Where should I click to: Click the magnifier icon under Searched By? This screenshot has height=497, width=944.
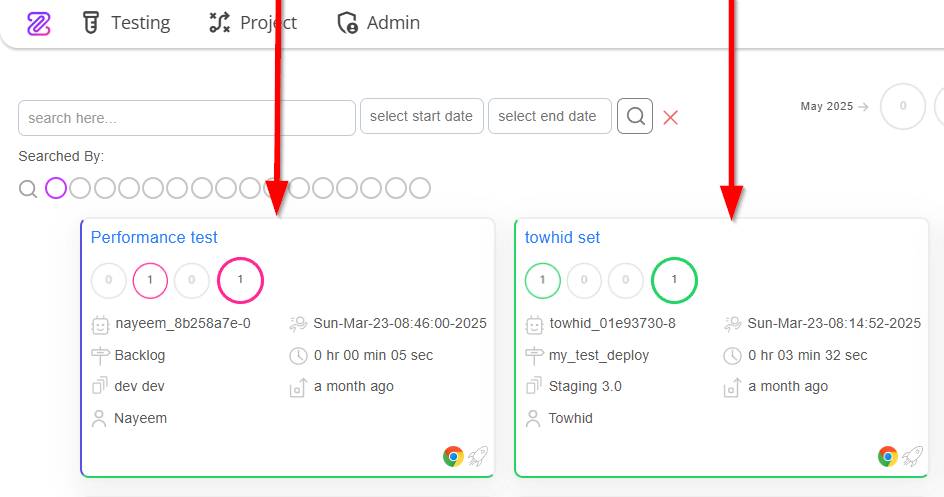pyautogui.click(x=28, y=189)
